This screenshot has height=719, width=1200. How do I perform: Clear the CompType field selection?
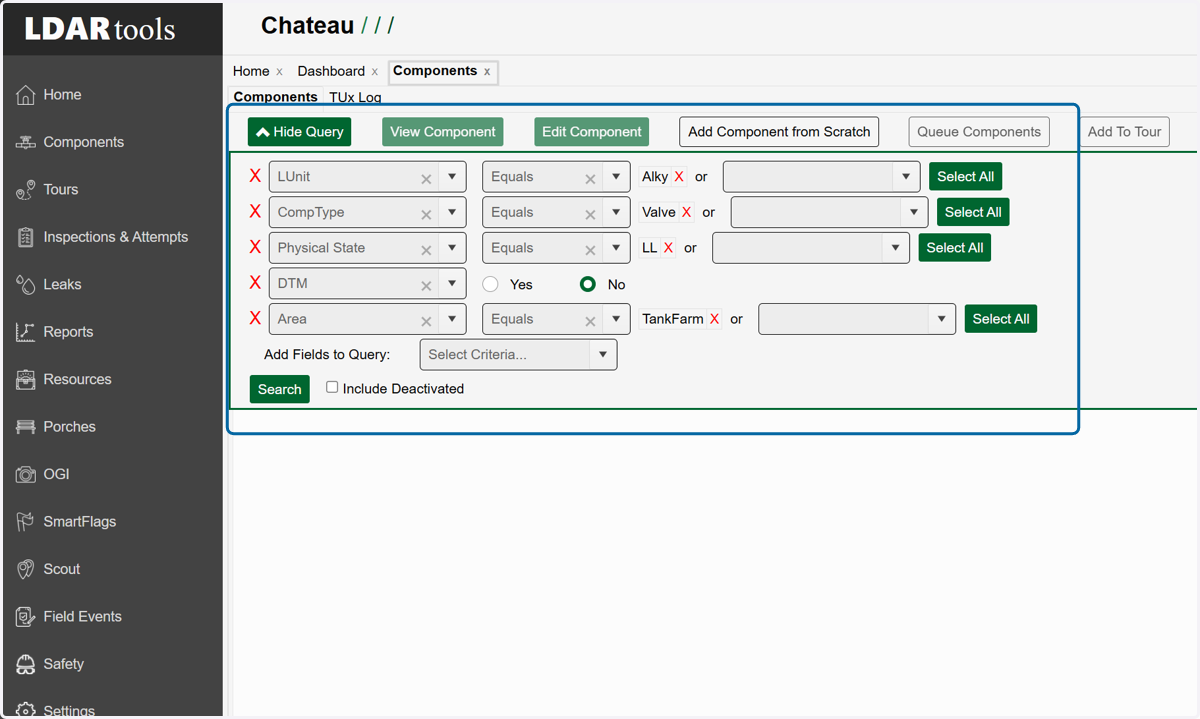(426, 214)
